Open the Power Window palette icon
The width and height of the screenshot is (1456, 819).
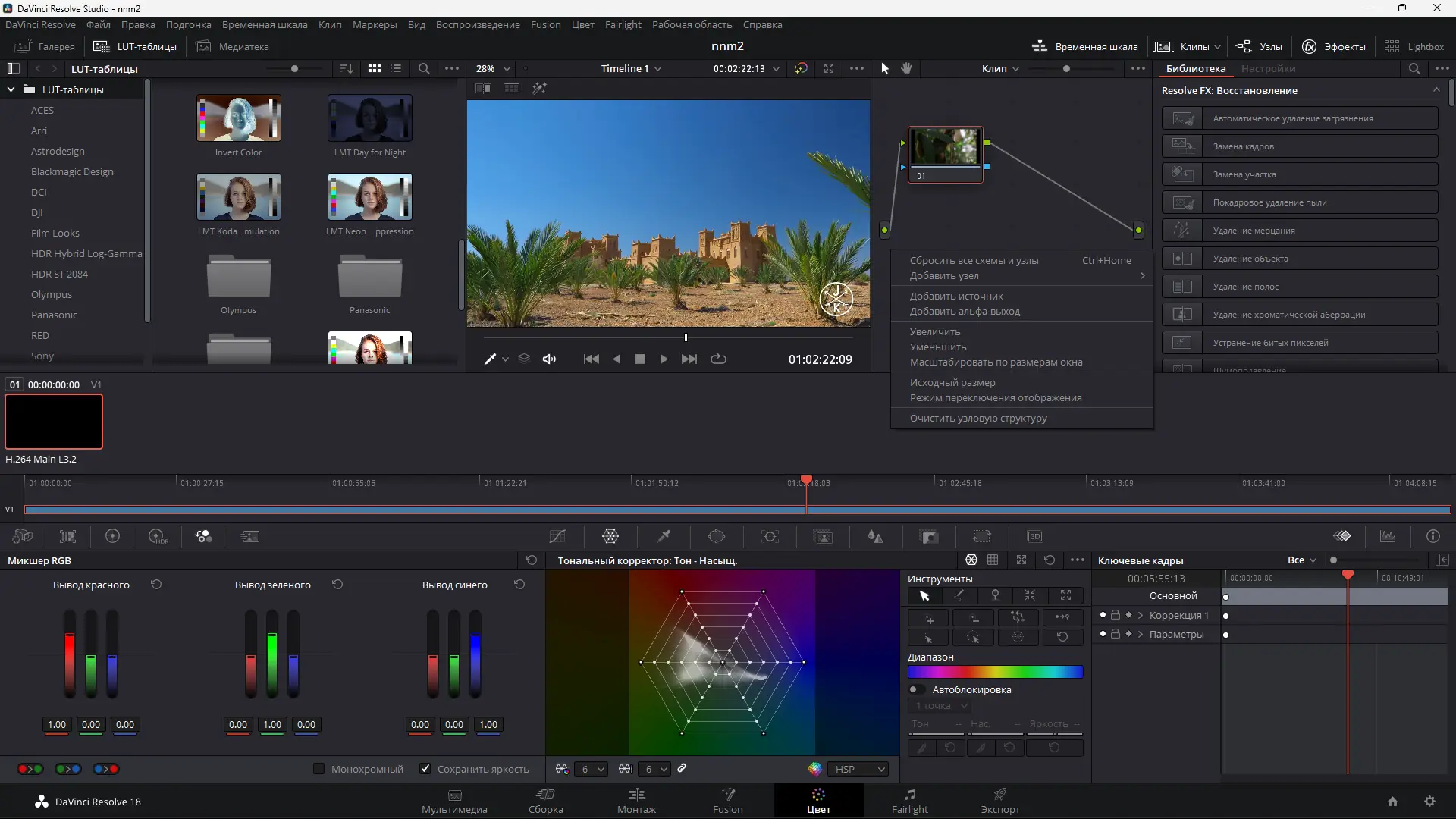coord(717,537)
